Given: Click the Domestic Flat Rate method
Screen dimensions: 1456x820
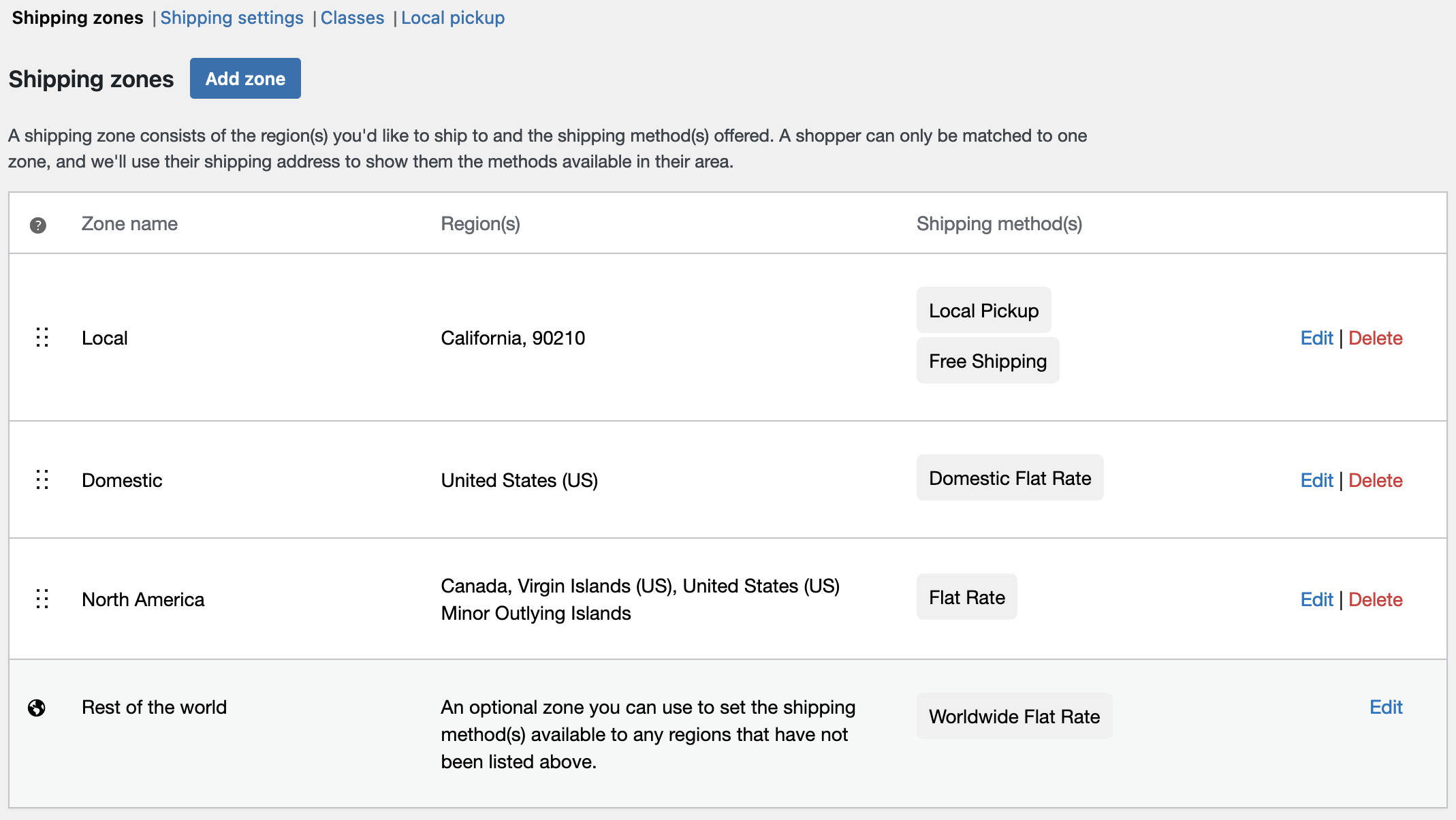Looking at the screenshot, I should 1009,477.
